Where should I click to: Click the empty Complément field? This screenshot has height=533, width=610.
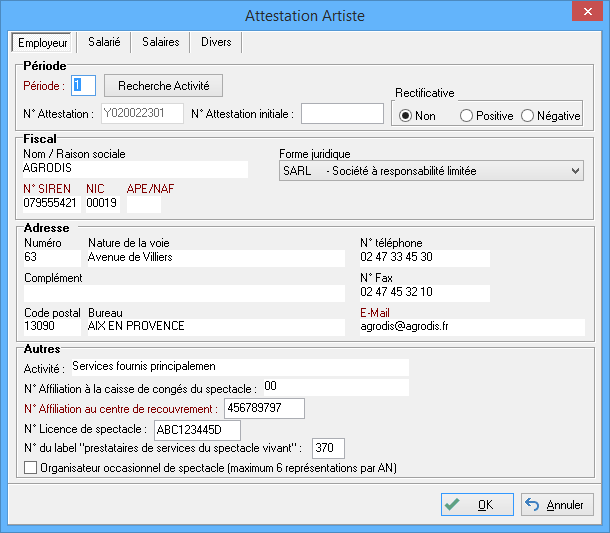tap(184, 293)
